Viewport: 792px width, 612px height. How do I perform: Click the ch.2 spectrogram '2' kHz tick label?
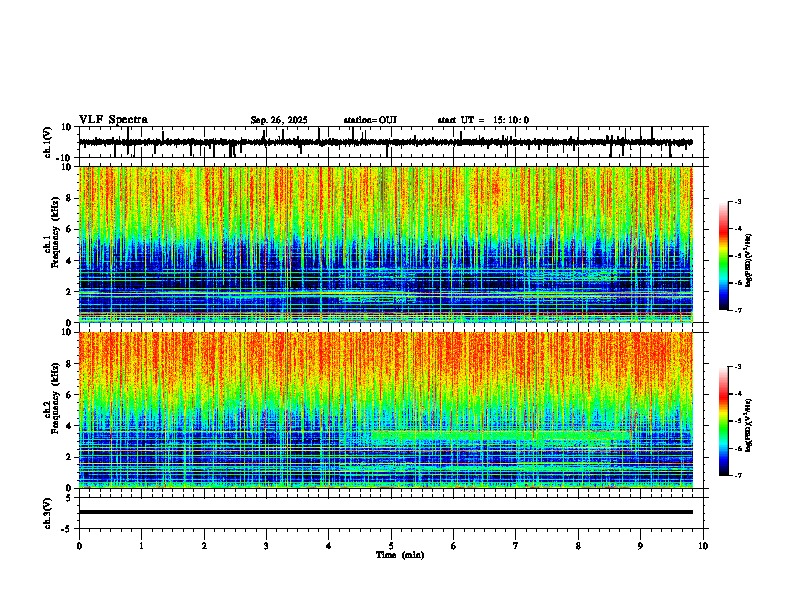(x=69, y=457)
